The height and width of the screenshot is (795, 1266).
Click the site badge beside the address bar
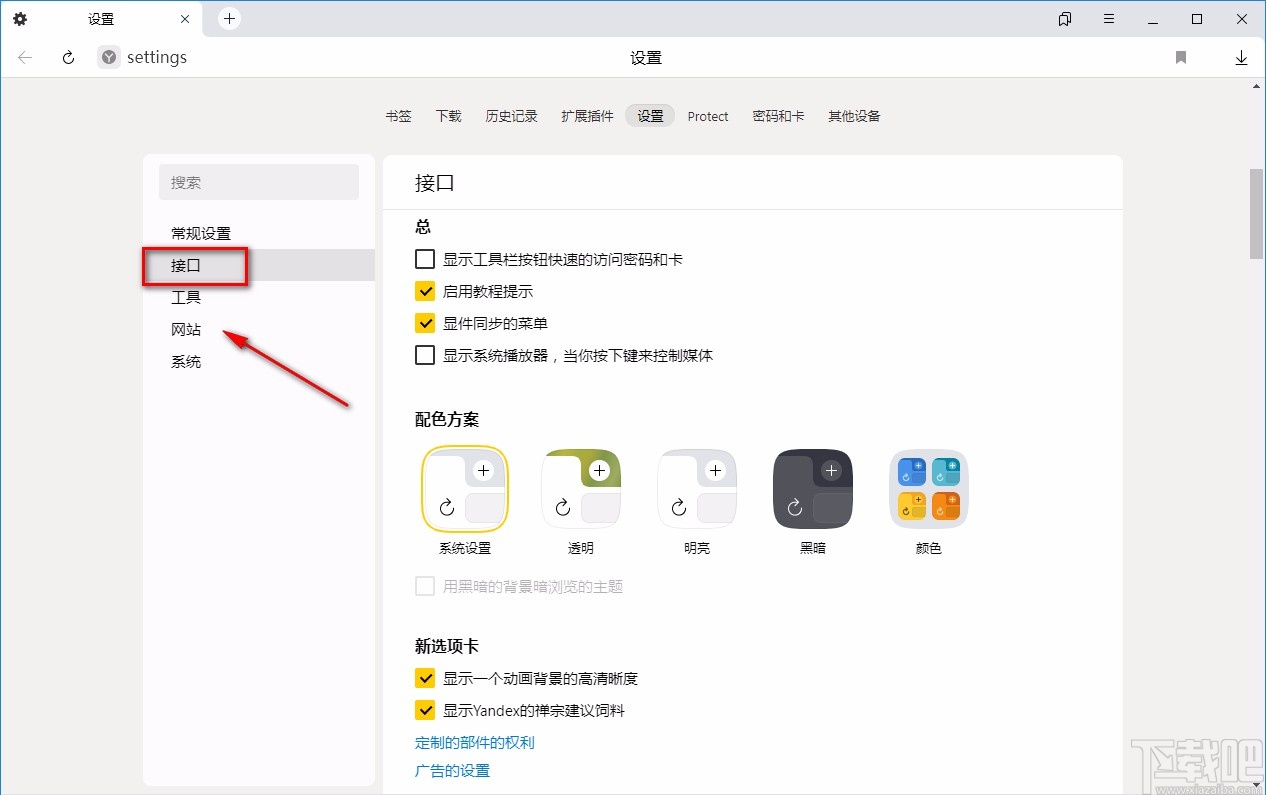point(107,57)
